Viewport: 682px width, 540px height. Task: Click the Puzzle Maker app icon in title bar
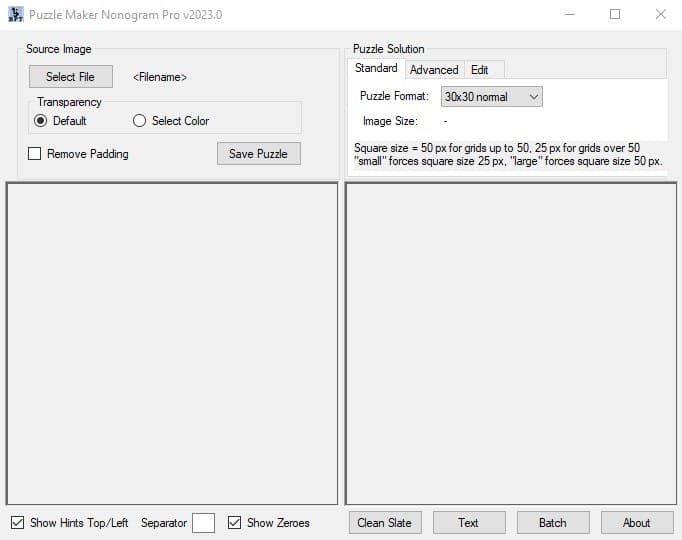(15, 15)
